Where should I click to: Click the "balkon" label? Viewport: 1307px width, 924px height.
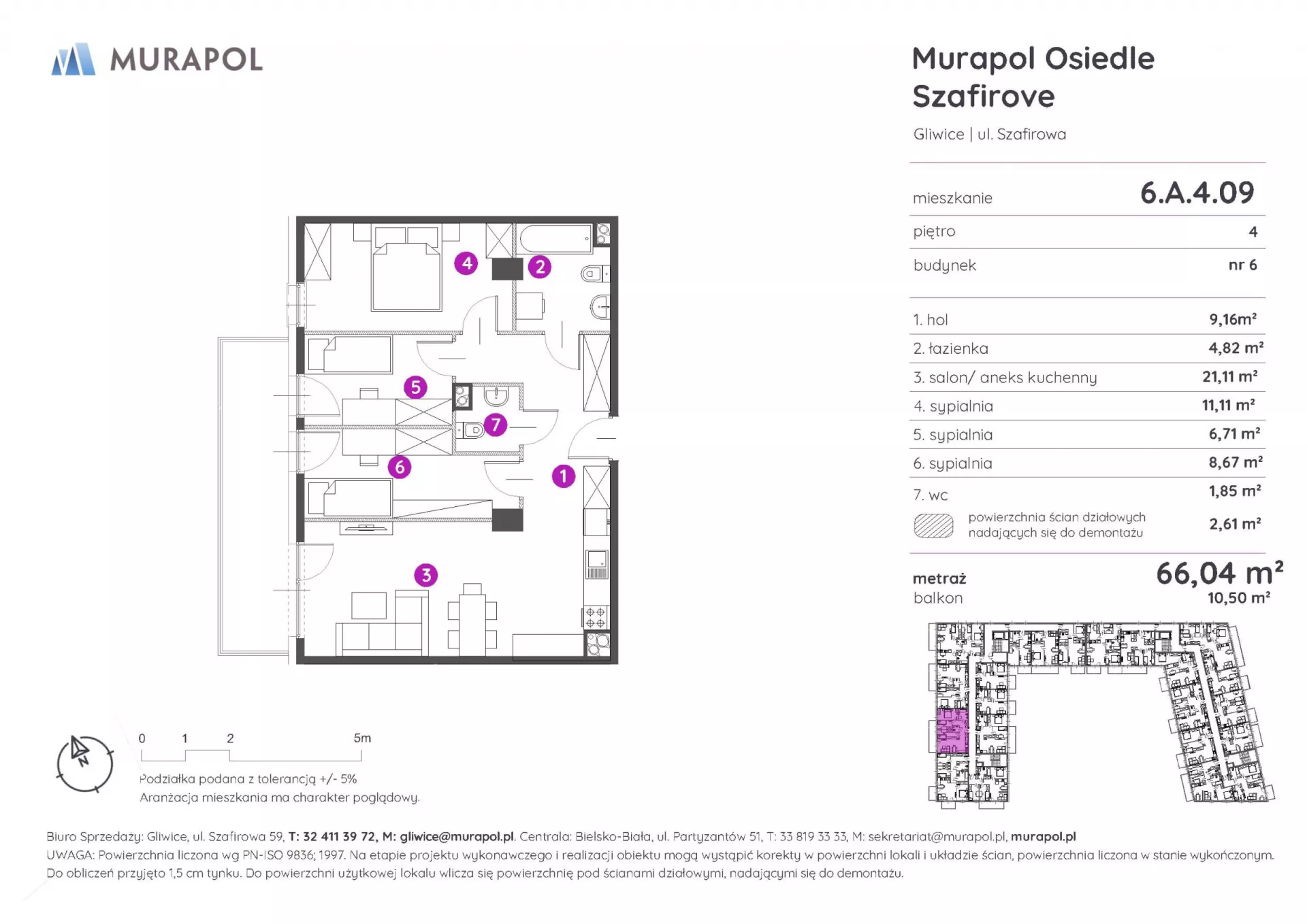tap(938, 598)
